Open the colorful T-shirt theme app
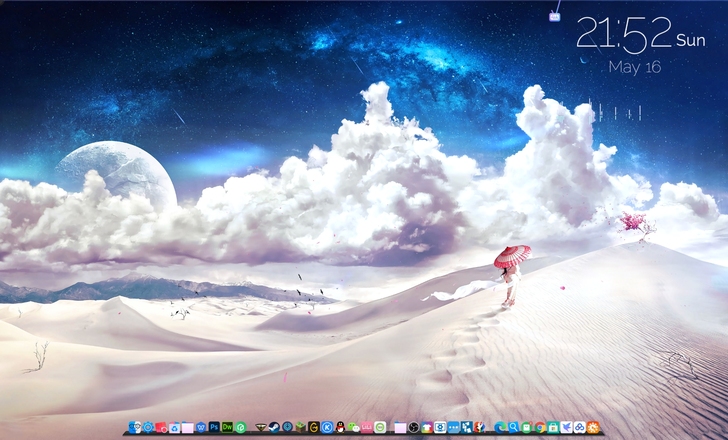The height and width of the screenshot is (440, 728). [427, 427]
